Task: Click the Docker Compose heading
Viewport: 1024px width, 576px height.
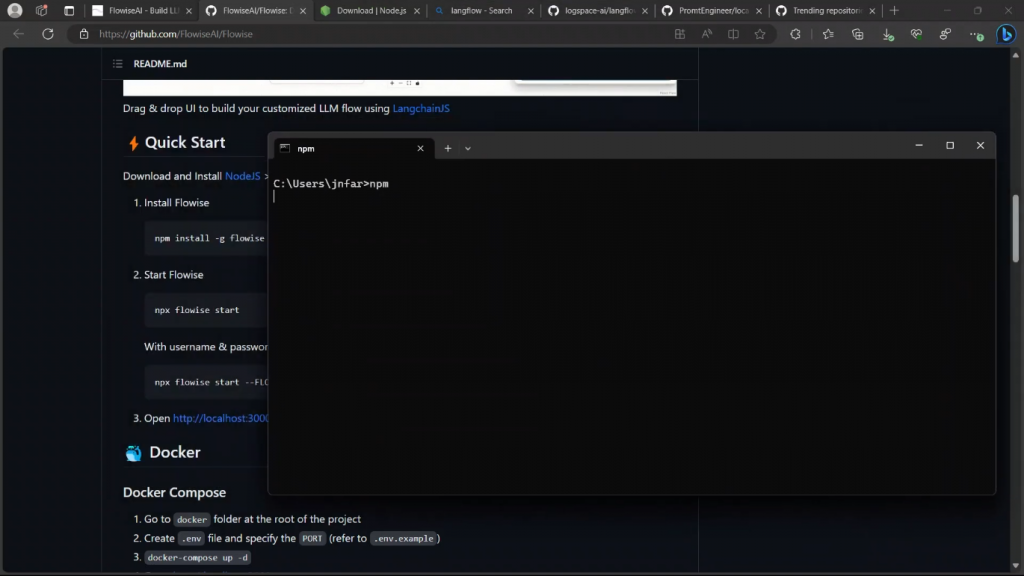Action: coord(174,492)
